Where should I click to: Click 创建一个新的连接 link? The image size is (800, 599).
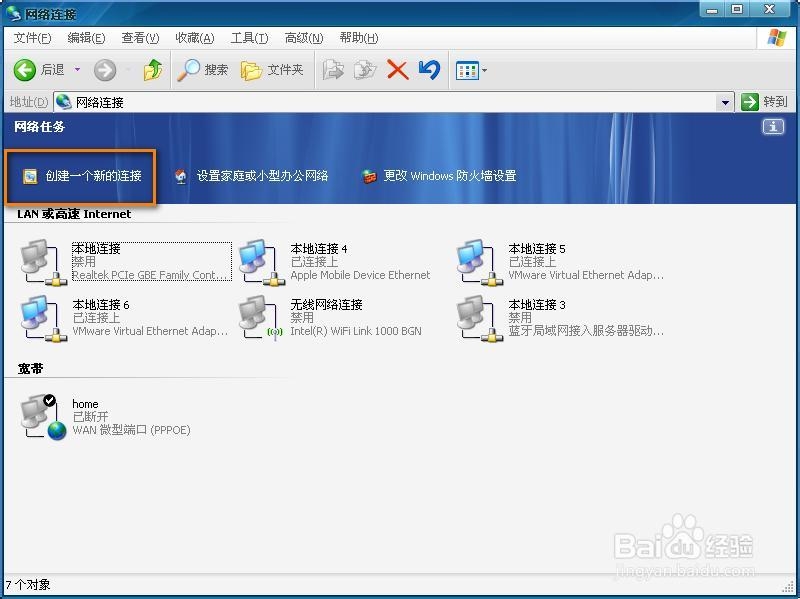click(93, 176)
